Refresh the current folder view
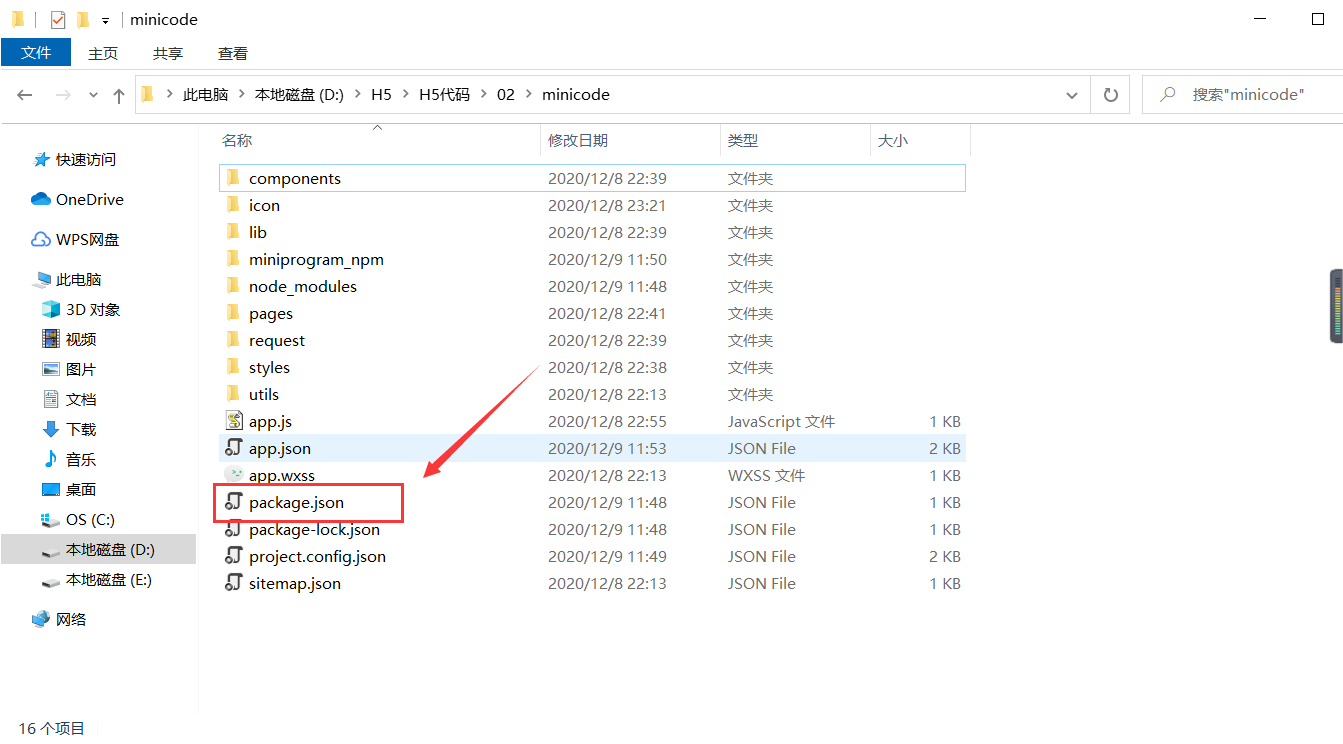Viewport: 1343px width, 744px height. point(1110,95)
